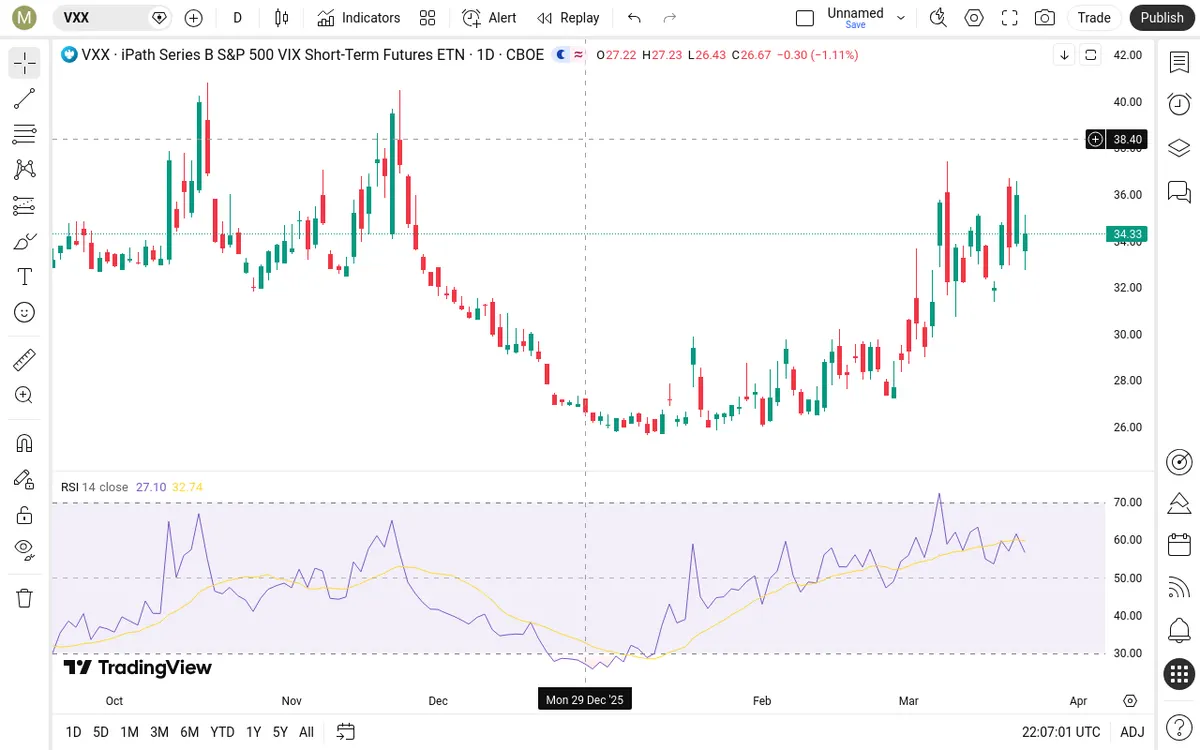Open the D interval selector
This screenshot has height=750, width=1200.
(x=237, y=17)
